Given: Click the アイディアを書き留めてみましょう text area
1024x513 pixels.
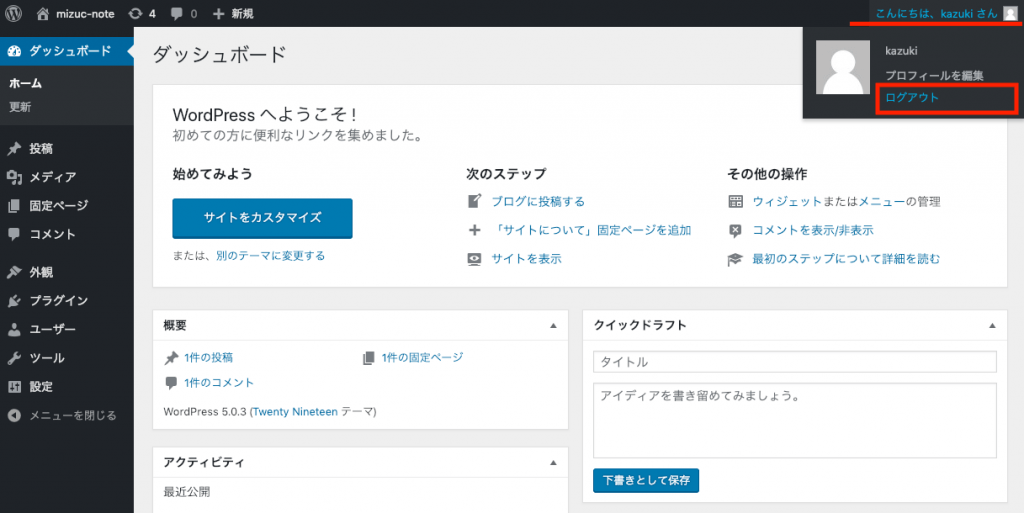Looking at the screenshot, I should 795,420.
